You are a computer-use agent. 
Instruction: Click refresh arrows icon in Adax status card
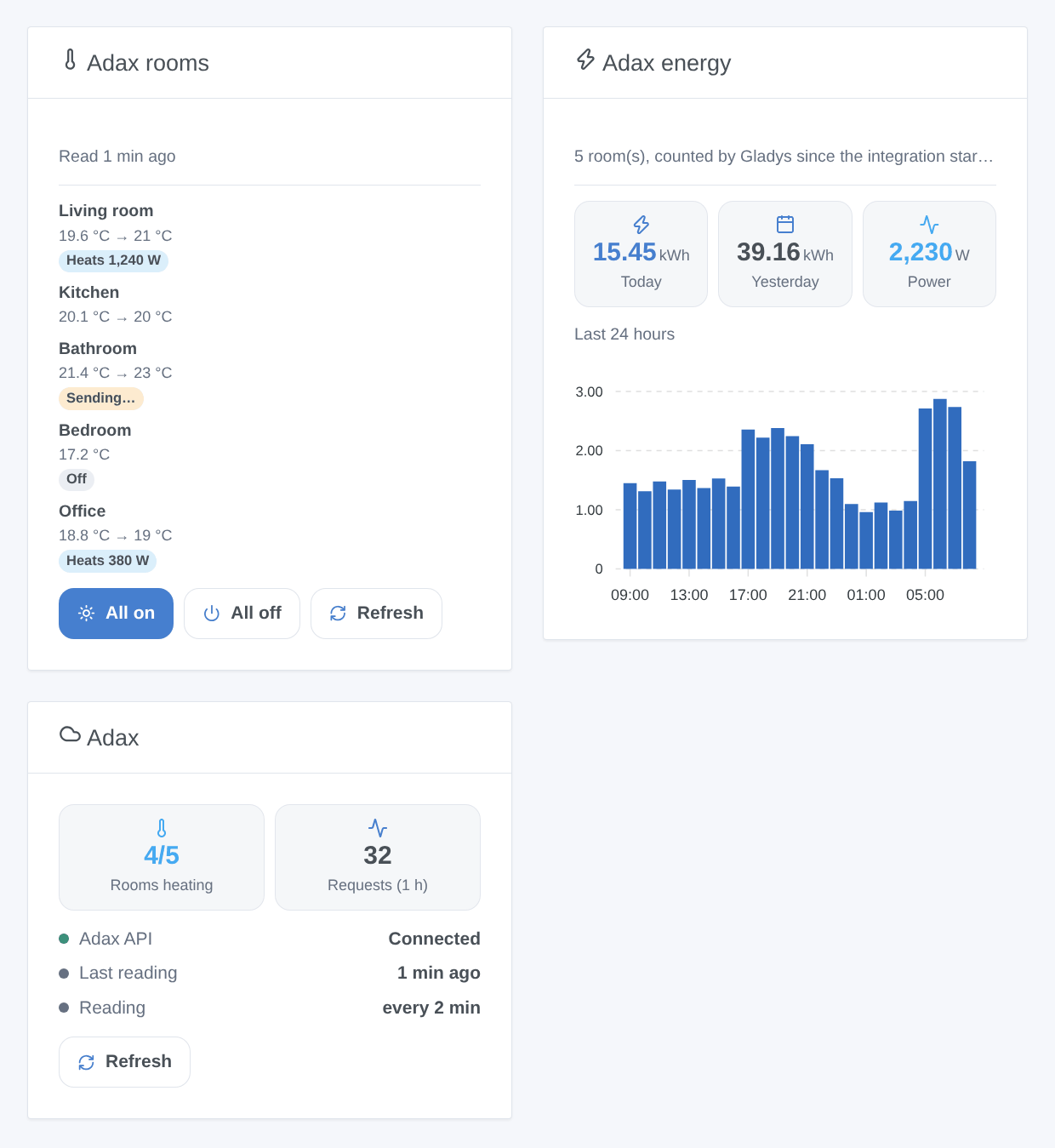pos(86,1062)
